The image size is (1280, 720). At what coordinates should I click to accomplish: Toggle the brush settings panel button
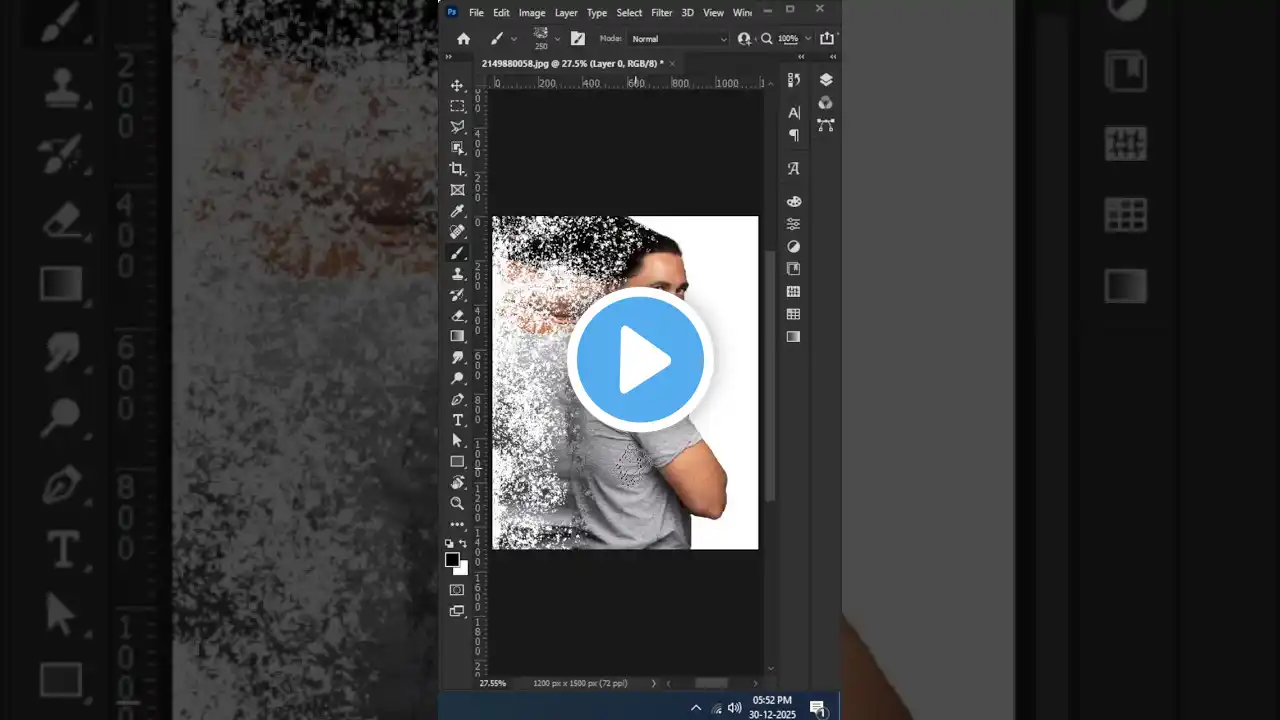578,39
